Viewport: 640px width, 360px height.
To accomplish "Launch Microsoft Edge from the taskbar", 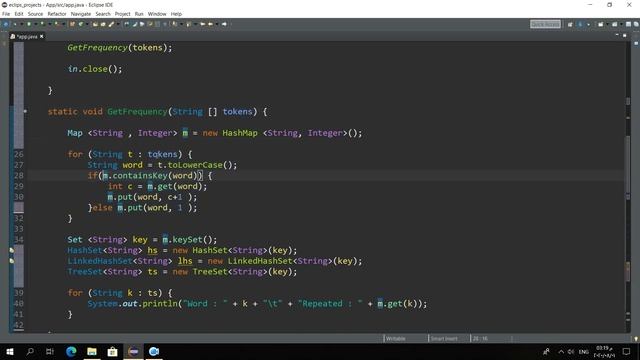I will click(71, 351).
